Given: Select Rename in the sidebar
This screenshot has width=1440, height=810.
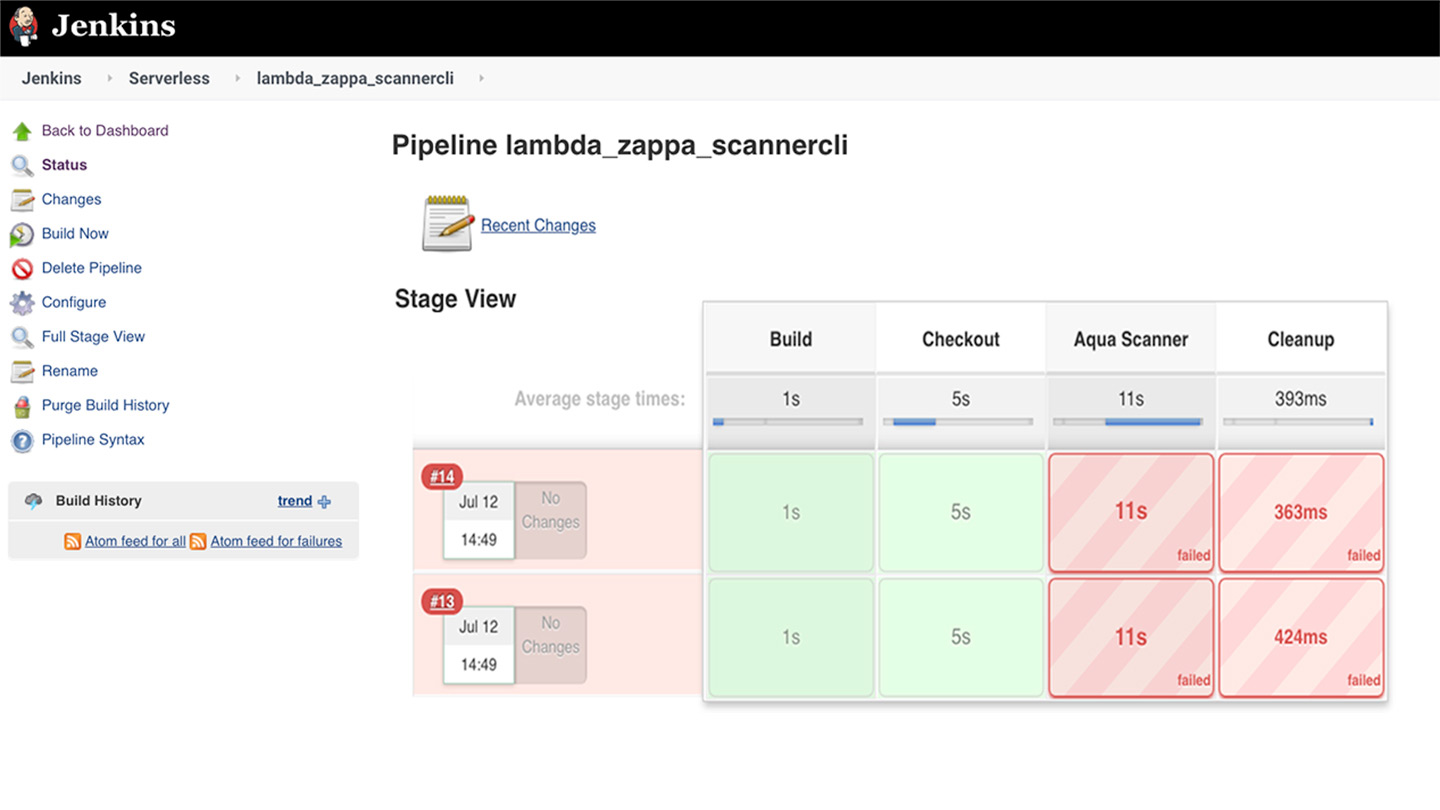Looking at the screenshot, I should point(70,371).
